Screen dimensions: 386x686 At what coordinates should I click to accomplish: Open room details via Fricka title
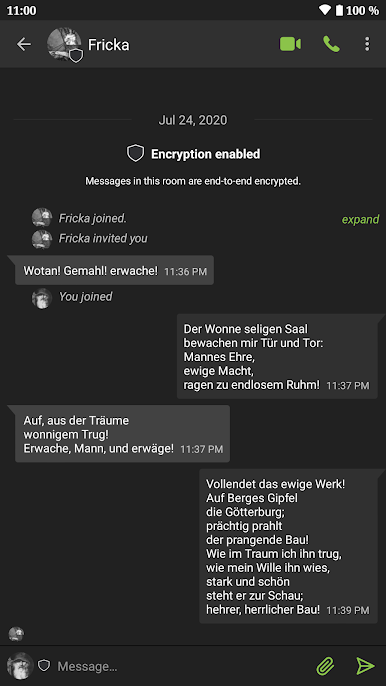(x=109, y=45)
